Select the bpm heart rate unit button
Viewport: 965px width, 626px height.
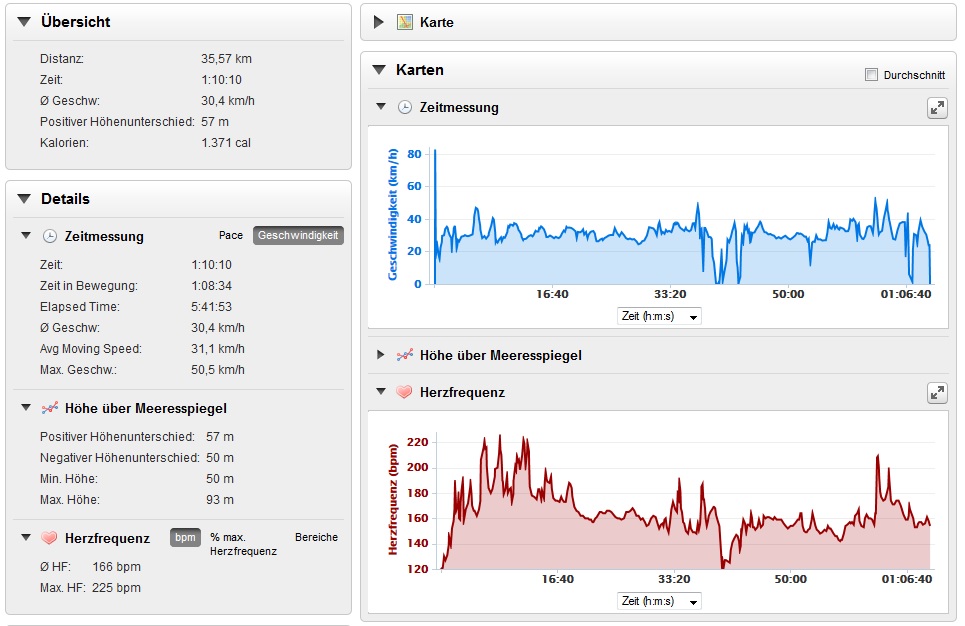click(x=185, y=538)
